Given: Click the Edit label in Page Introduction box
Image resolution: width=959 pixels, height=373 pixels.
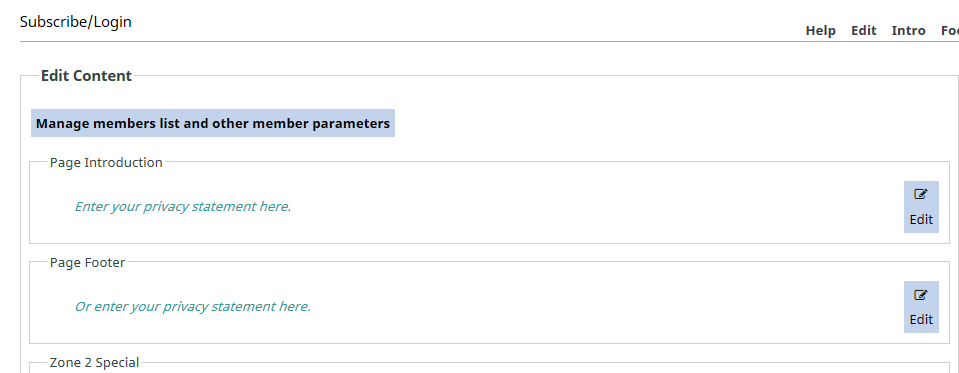Looking at the screenshot, I should pos(921,220).
